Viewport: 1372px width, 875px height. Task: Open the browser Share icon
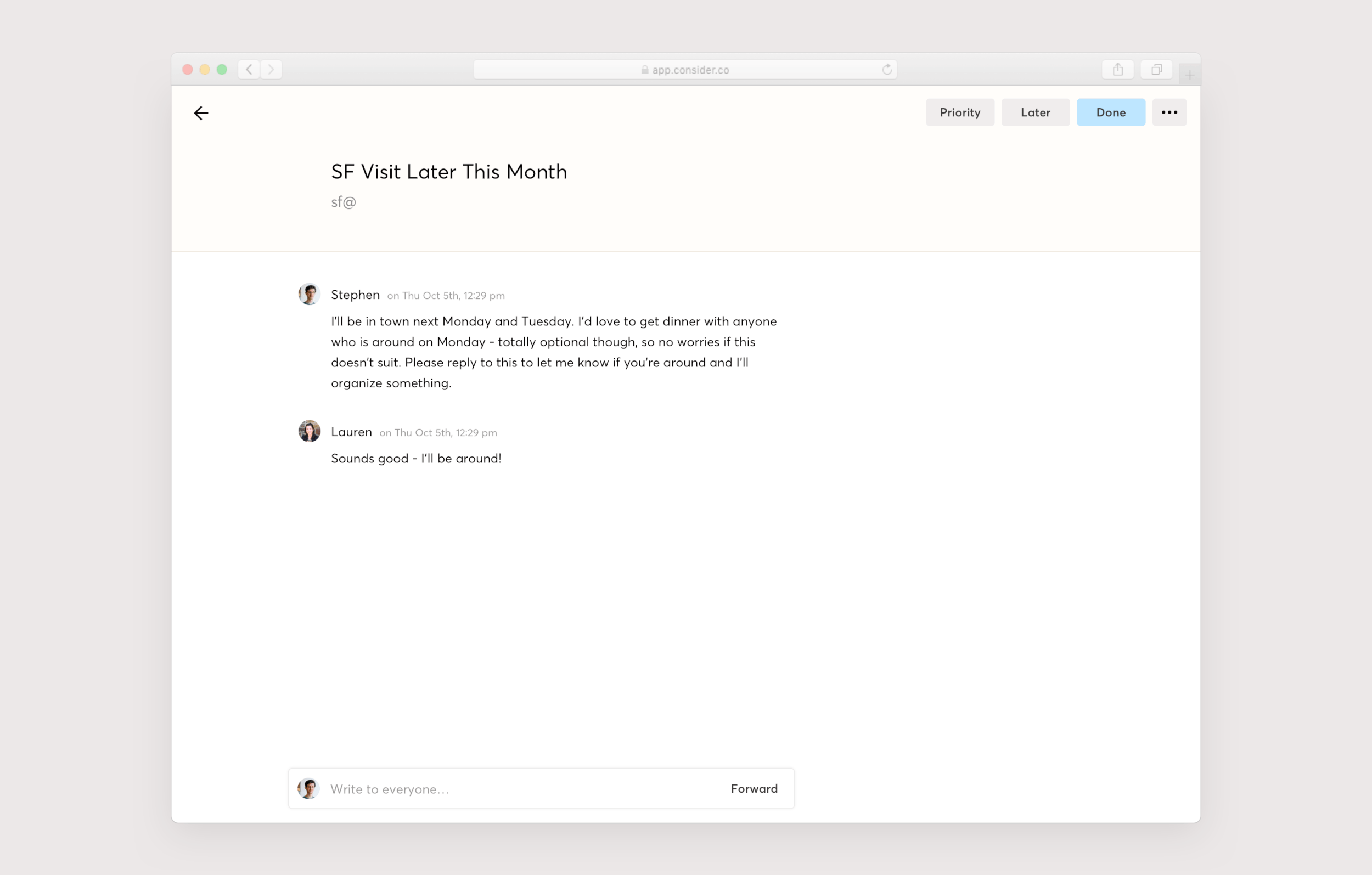click(x=1117, y=70)
